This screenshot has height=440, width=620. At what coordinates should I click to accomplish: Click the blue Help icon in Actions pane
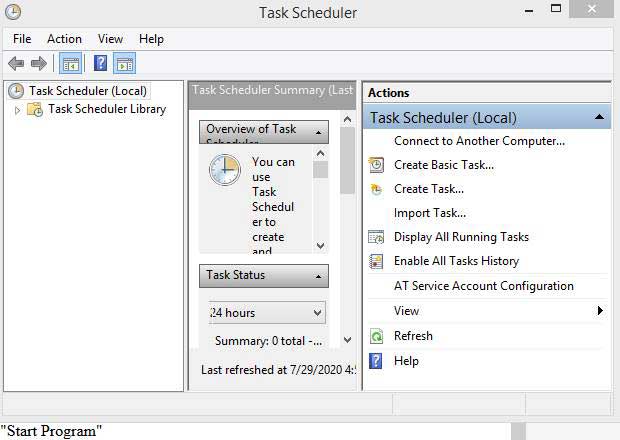tap(376, 361)
